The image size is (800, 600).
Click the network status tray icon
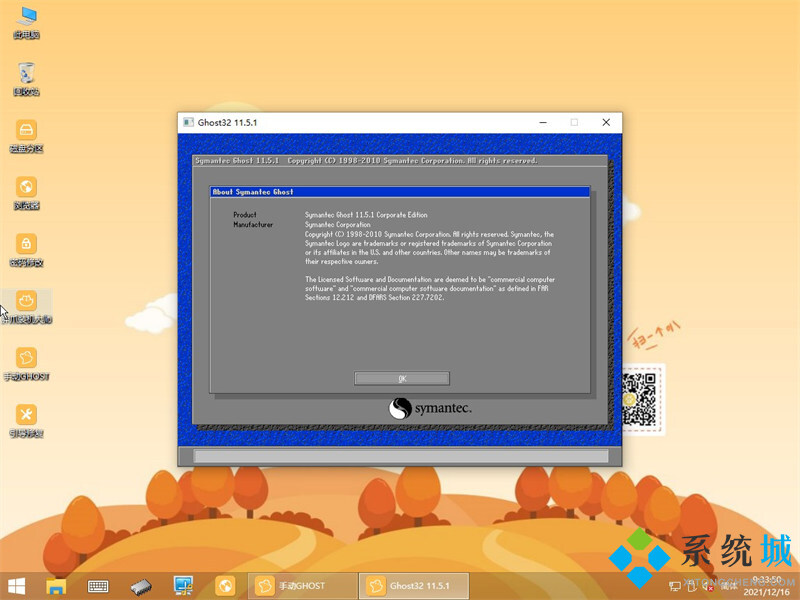674,587
